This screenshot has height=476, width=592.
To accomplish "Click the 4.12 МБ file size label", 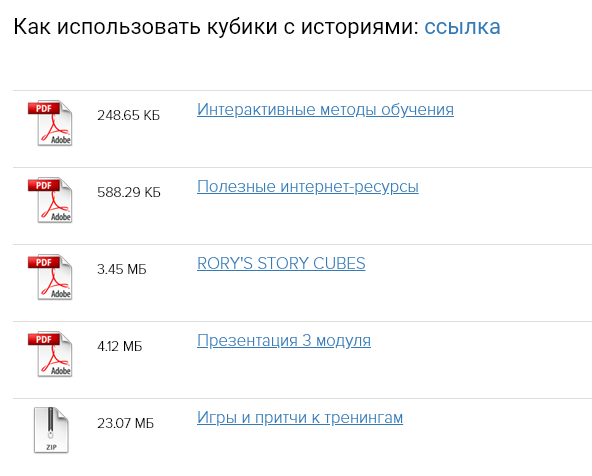I will click(120, 346).
